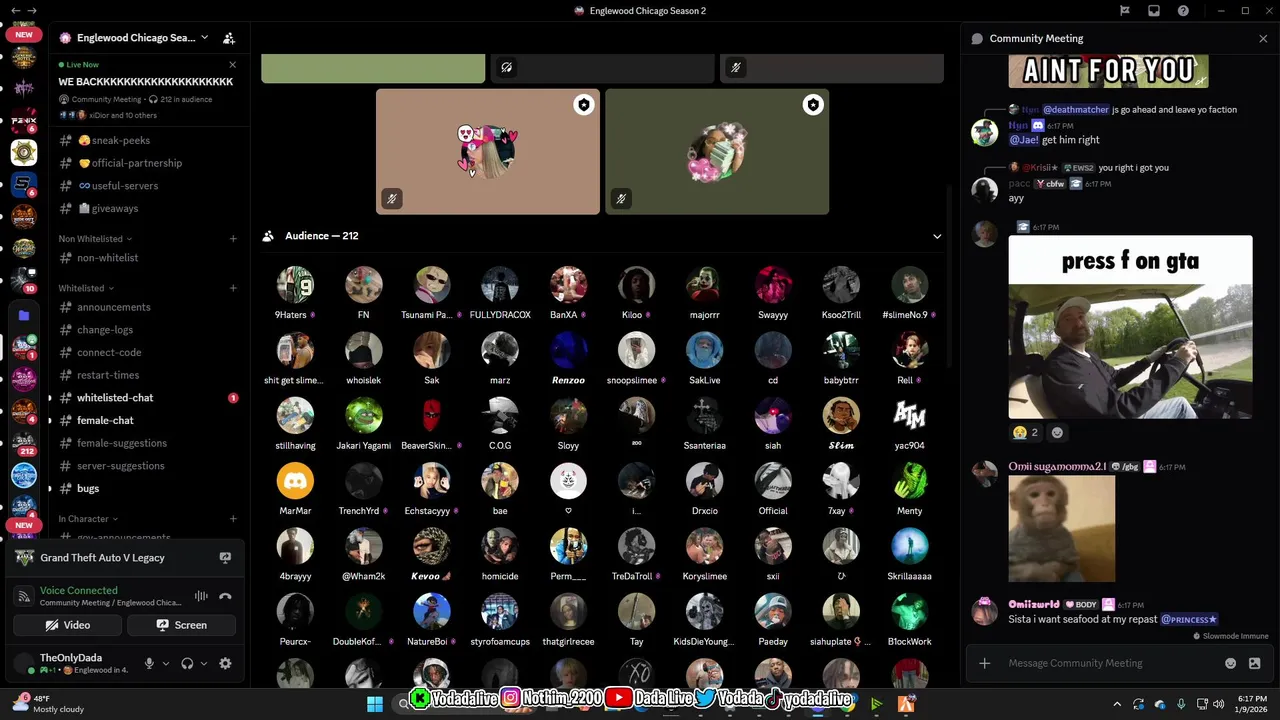The height and width of the screenshot is (720, 1280).
Task: Close the Community Meeting chat panel
Action: (1263, 38)
